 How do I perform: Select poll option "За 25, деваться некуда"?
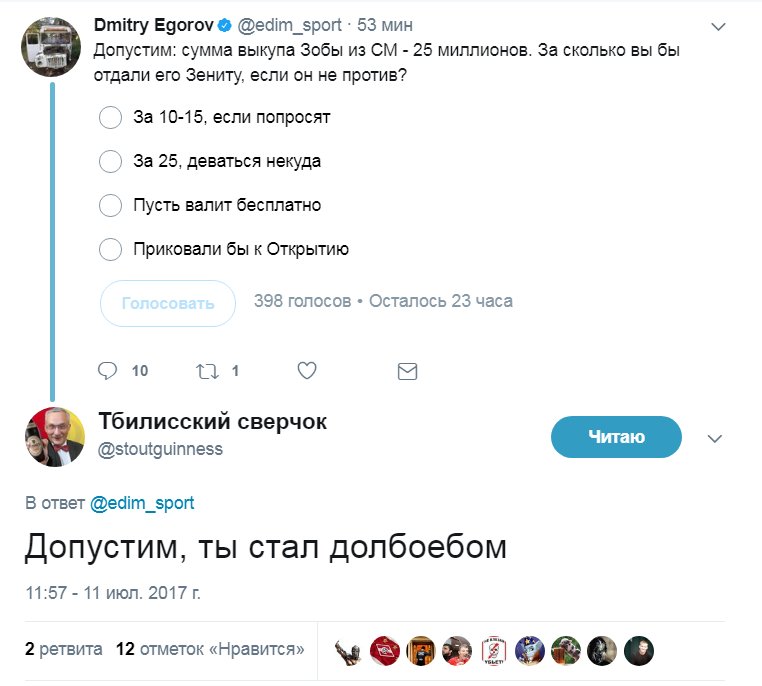(x=110, y=161)
